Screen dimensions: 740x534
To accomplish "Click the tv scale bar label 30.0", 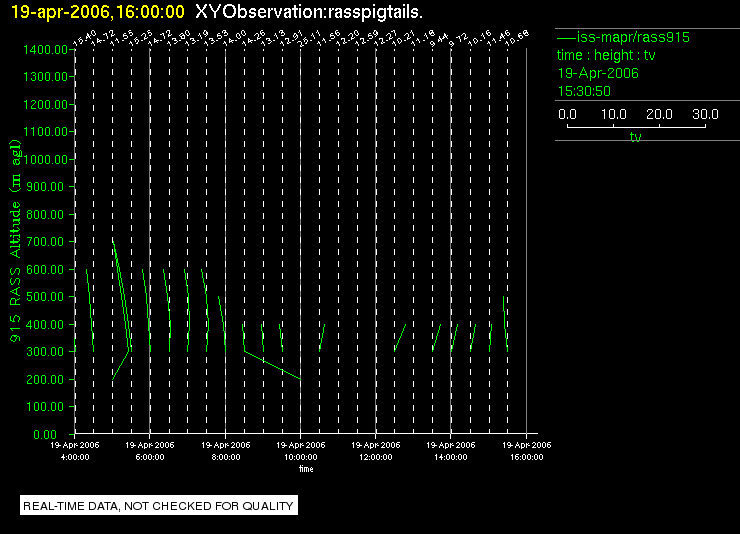I will (705, 114).
